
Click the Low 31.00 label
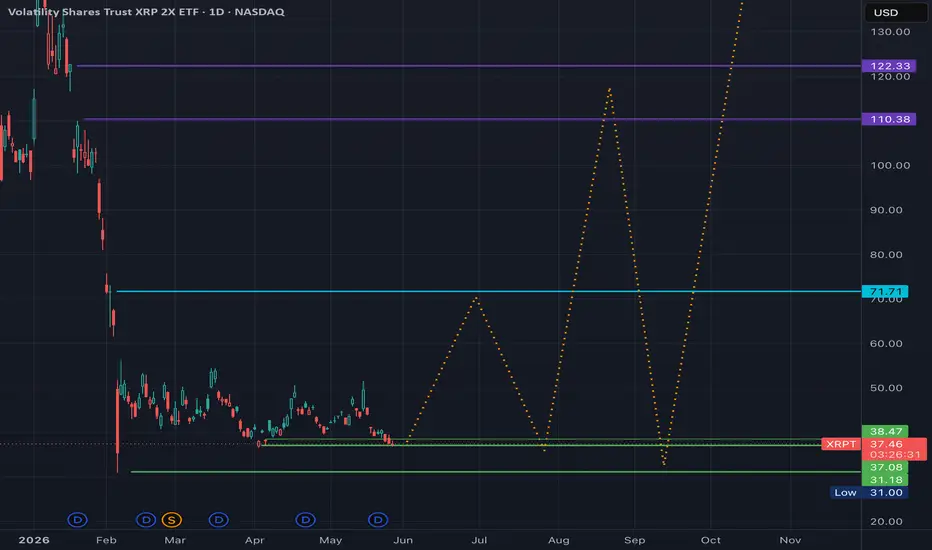869,492
